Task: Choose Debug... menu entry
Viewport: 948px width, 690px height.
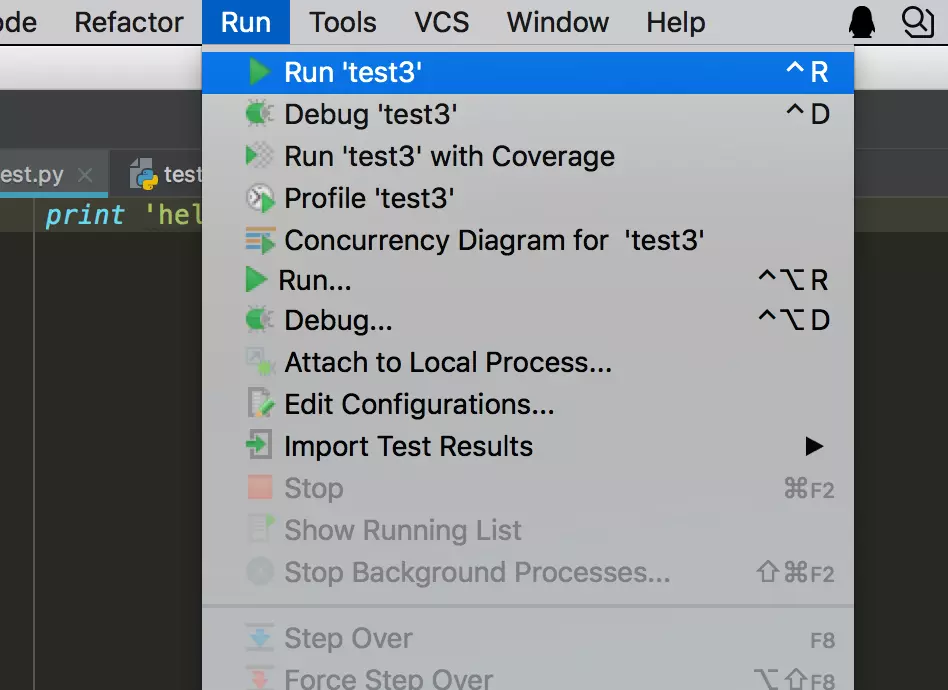Action: click(338, 321)
